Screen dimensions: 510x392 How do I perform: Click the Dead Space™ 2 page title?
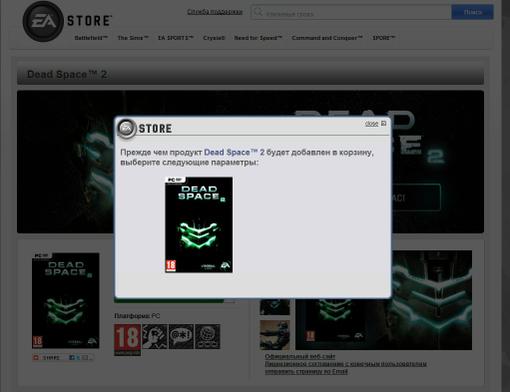coord(67,74)
